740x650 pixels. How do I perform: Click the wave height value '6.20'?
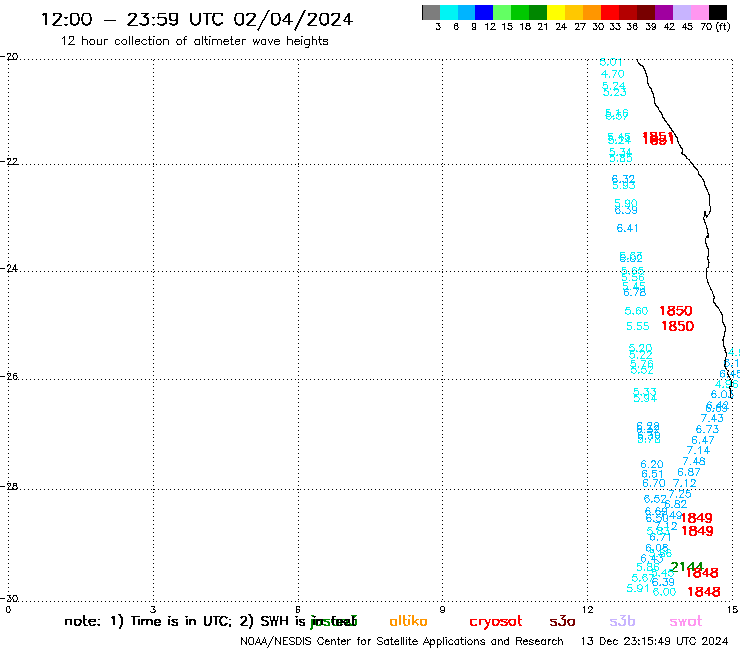pos(652,464)
